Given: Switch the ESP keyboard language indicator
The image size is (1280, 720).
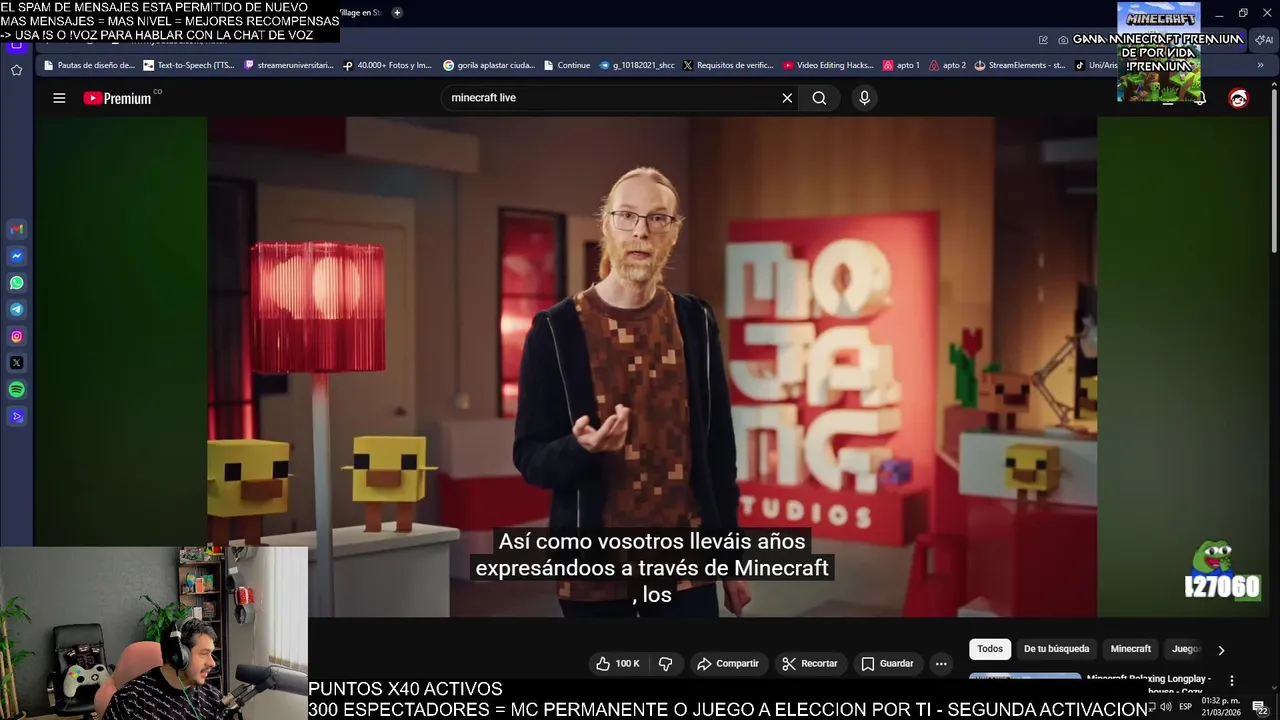Looking at the screenshot, I should [x=1185, y=707].
